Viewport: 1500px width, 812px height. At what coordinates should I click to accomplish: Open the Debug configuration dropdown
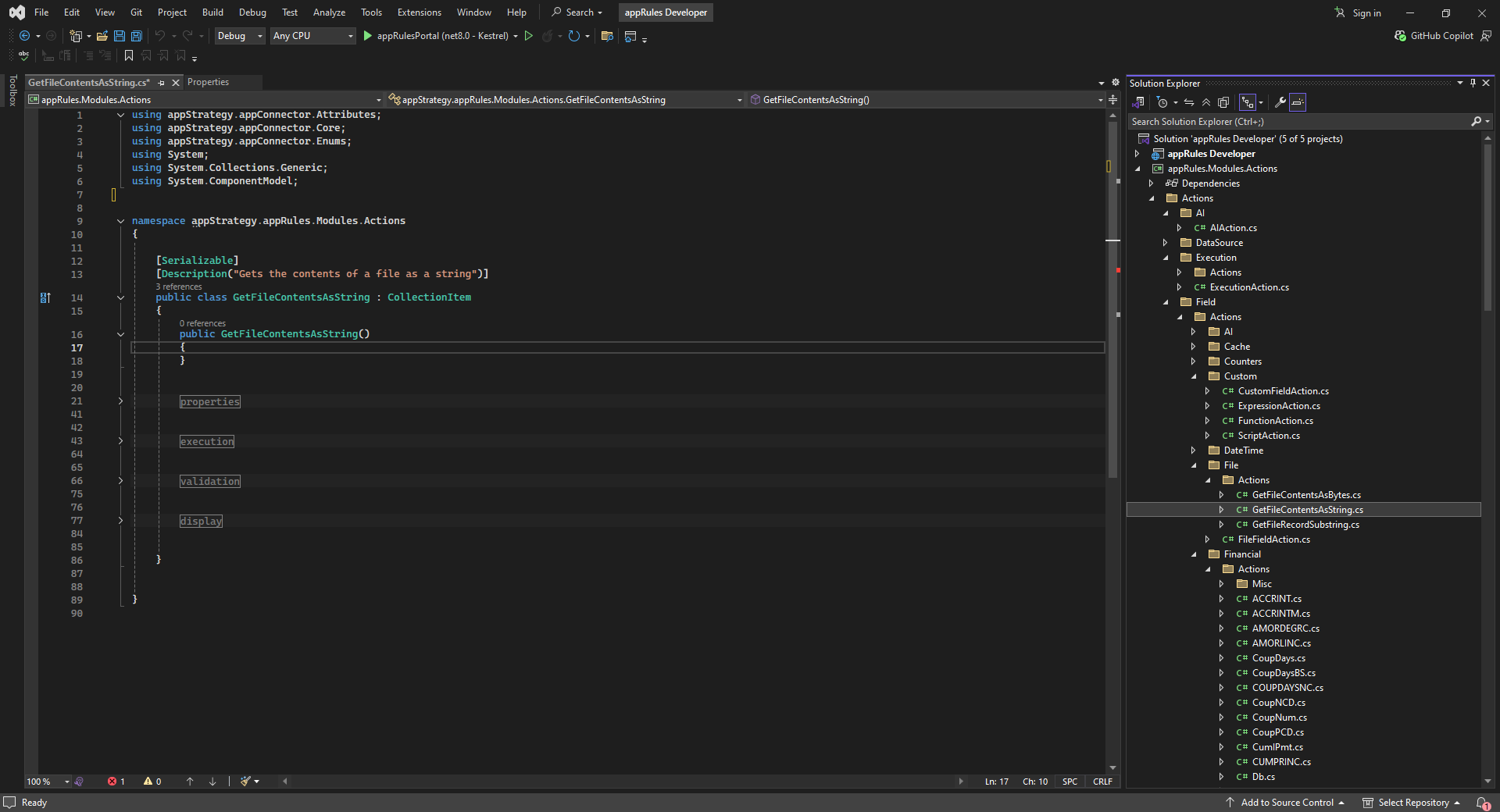pyautogui.click(x=239, y=36)
